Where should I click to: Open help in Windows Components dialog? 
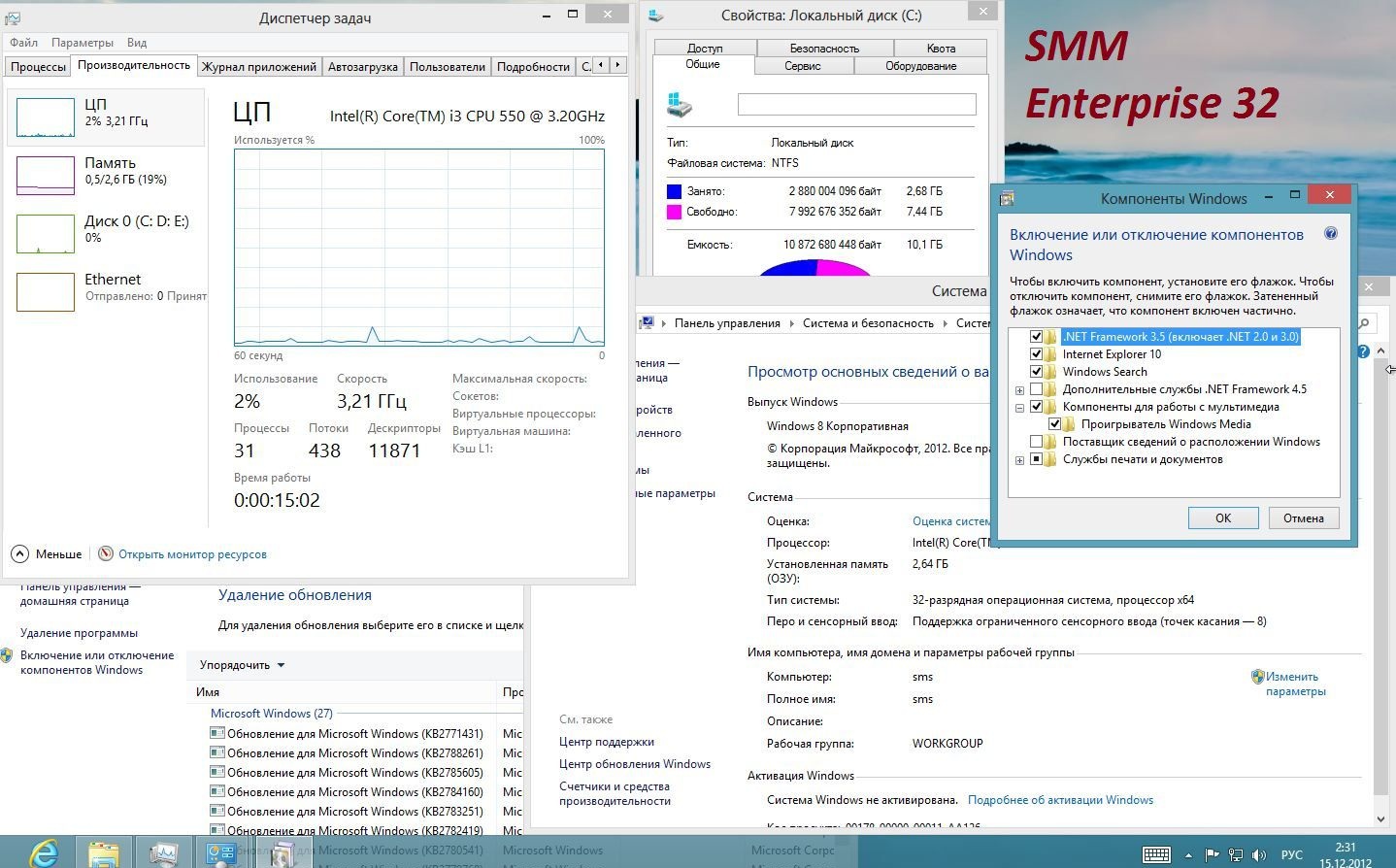pyautogui.click(x=1331, y=233)
